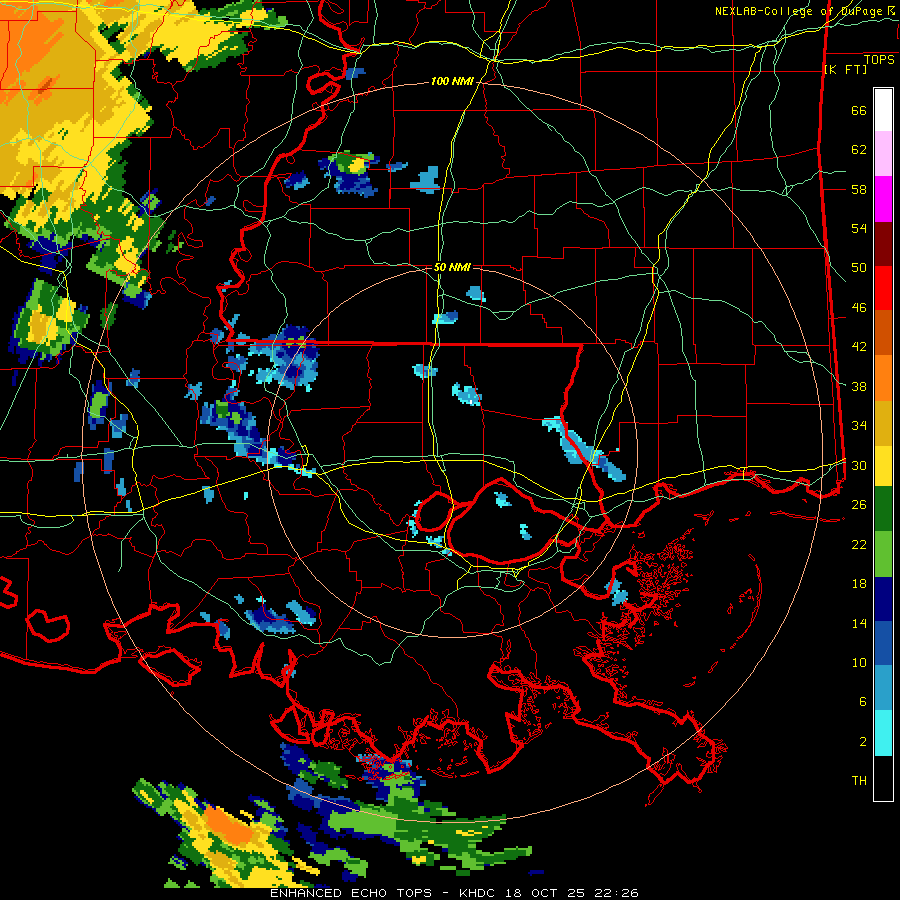
Task: Click the 'KHDC' radar site identifier
Action: coord(479,893)
